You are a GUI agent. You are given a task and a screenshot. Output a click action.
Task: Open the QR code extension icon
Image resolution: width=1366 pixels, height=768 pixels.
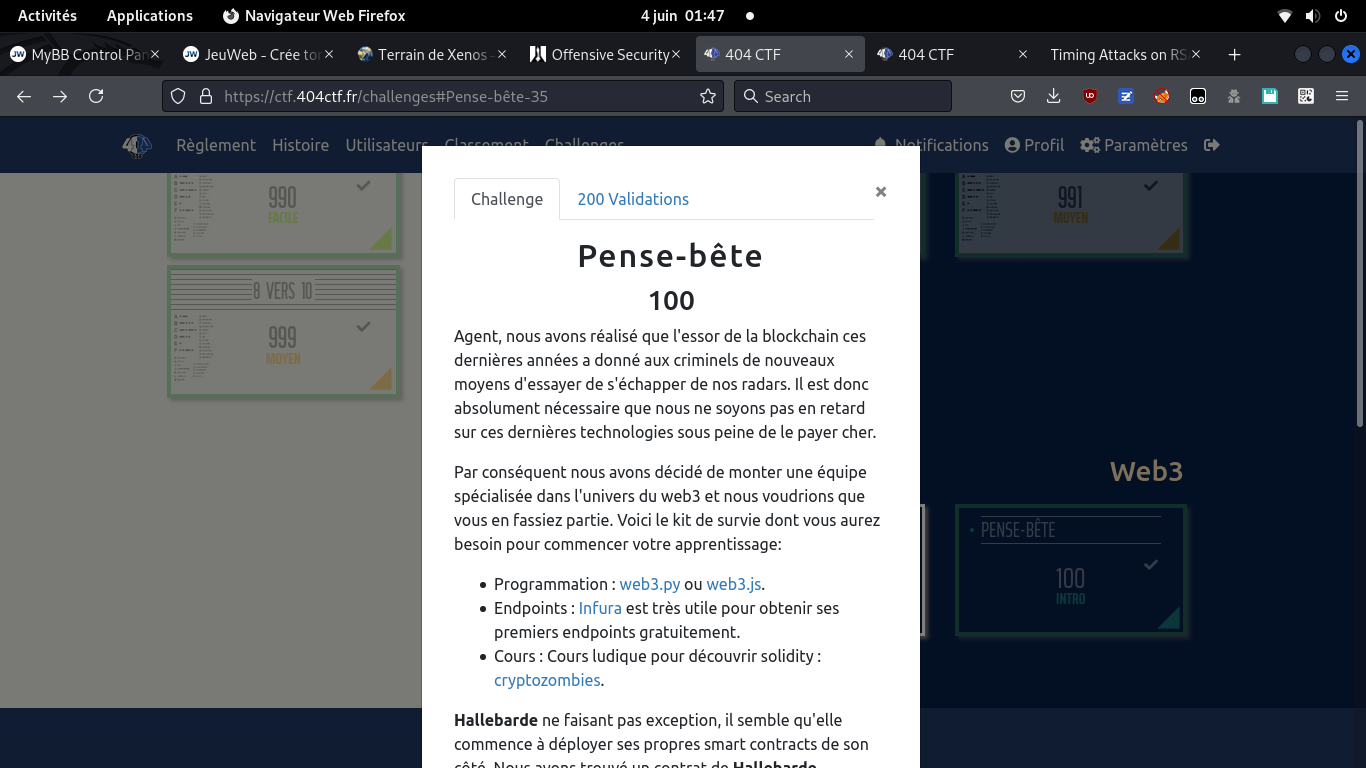click(1306, 96)
